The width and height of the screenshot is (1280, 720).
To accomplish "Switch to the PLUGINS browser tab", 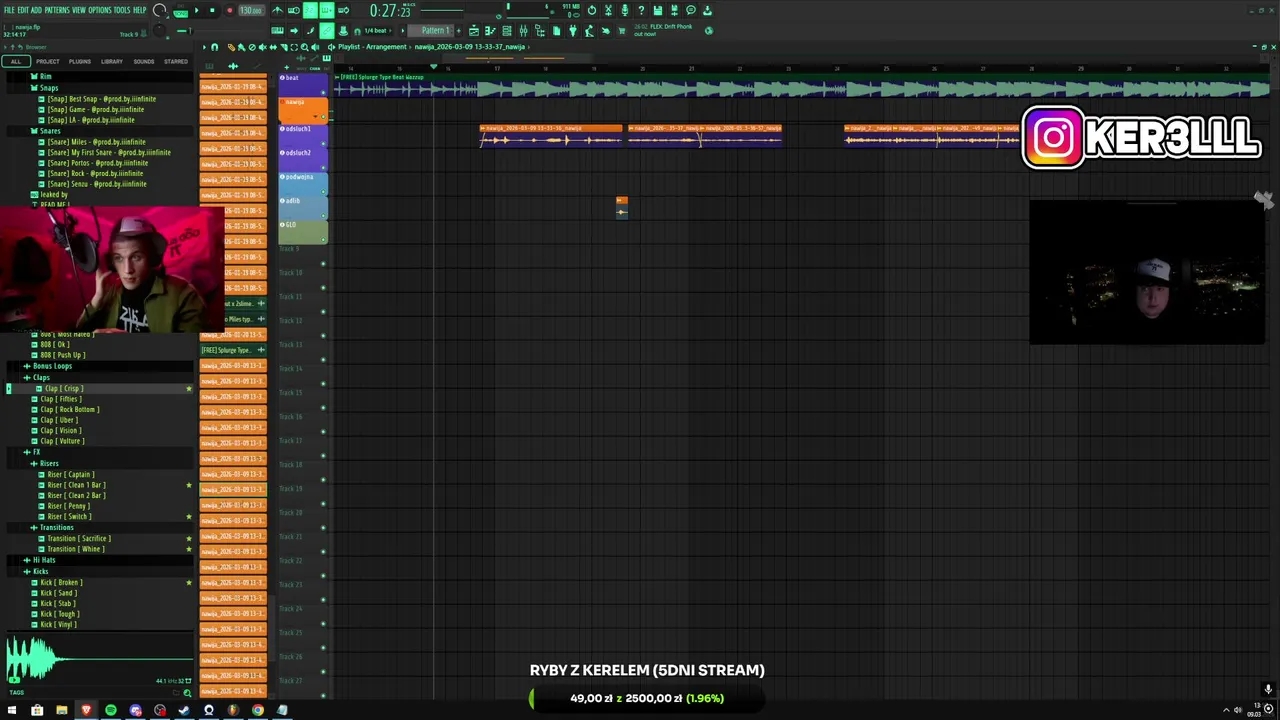I will [x=79, y=61].
